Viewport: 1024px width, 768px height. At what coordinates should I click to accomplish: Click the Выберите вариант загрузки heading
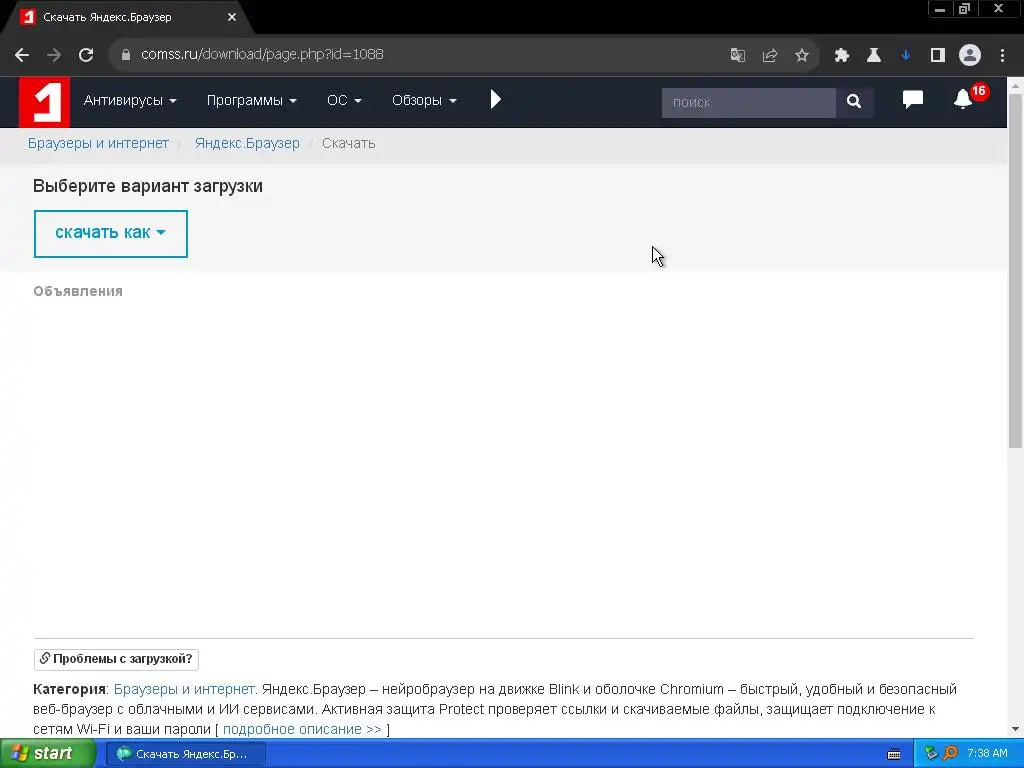148,186
